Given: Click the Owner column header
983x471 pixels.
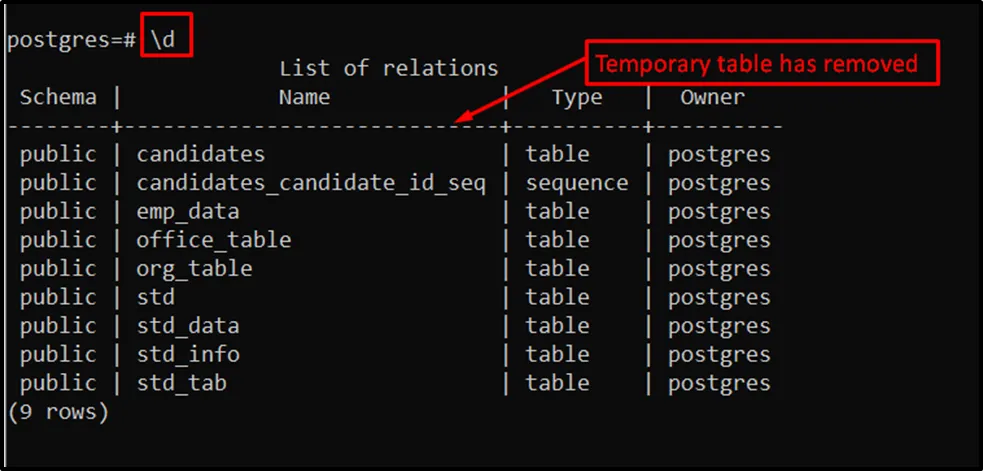Looking at the screenshot, I should pos(712,97).
